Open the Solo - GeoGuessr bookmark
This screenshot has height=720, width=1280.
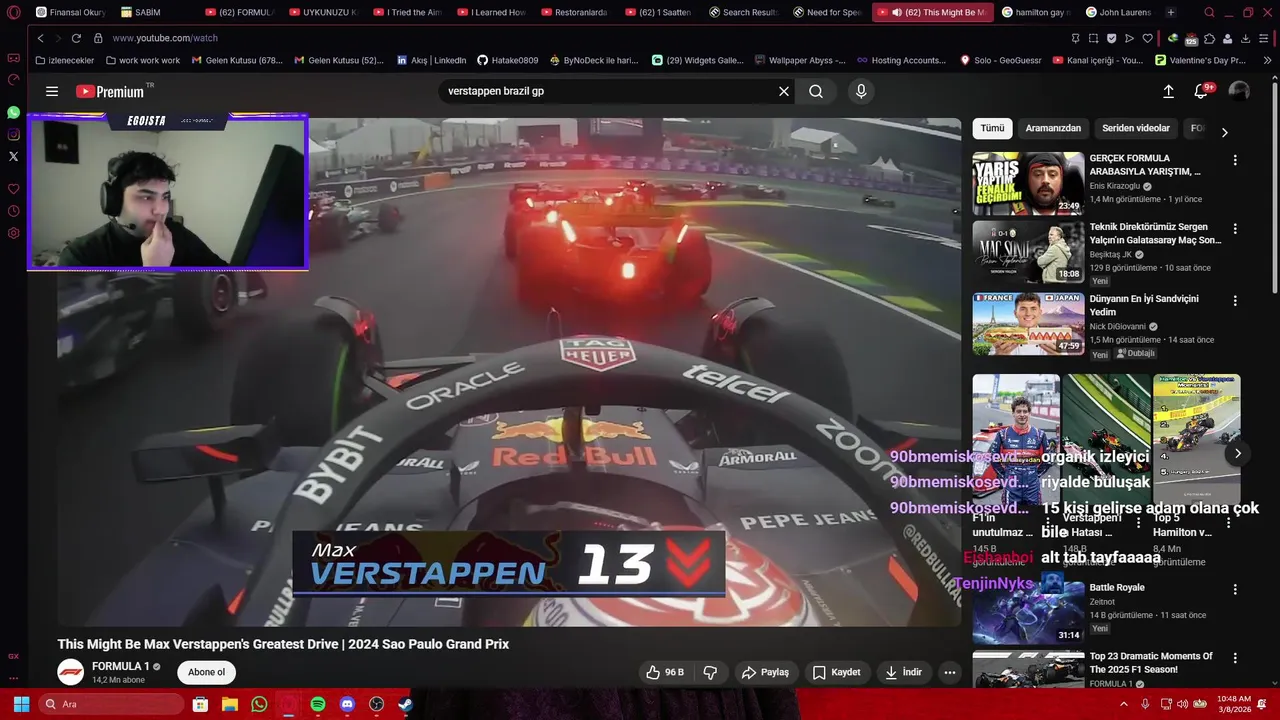point(1000,60)
